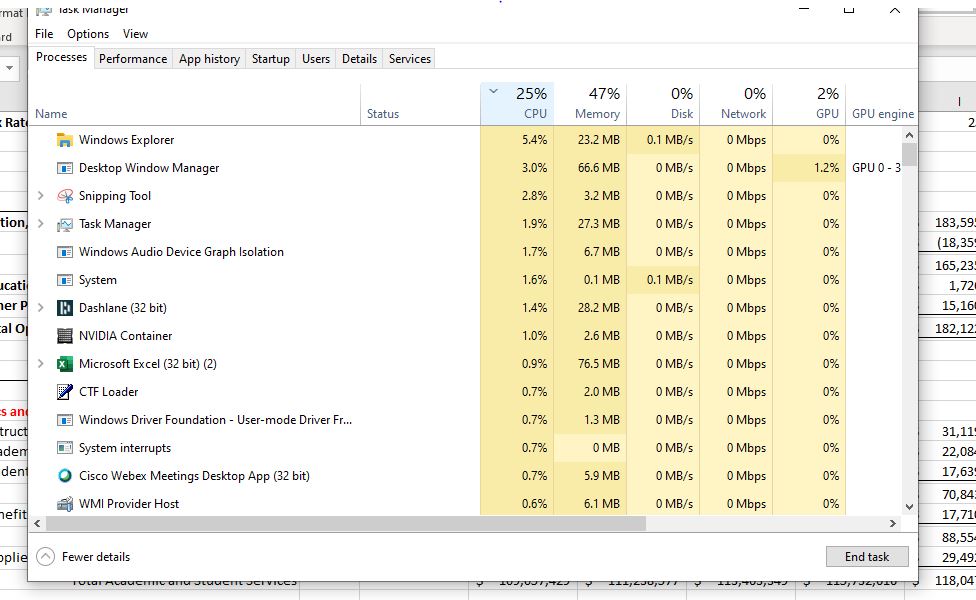Click the Snipping Tool scissors icon
976x600 pixels.
[65, 196]
